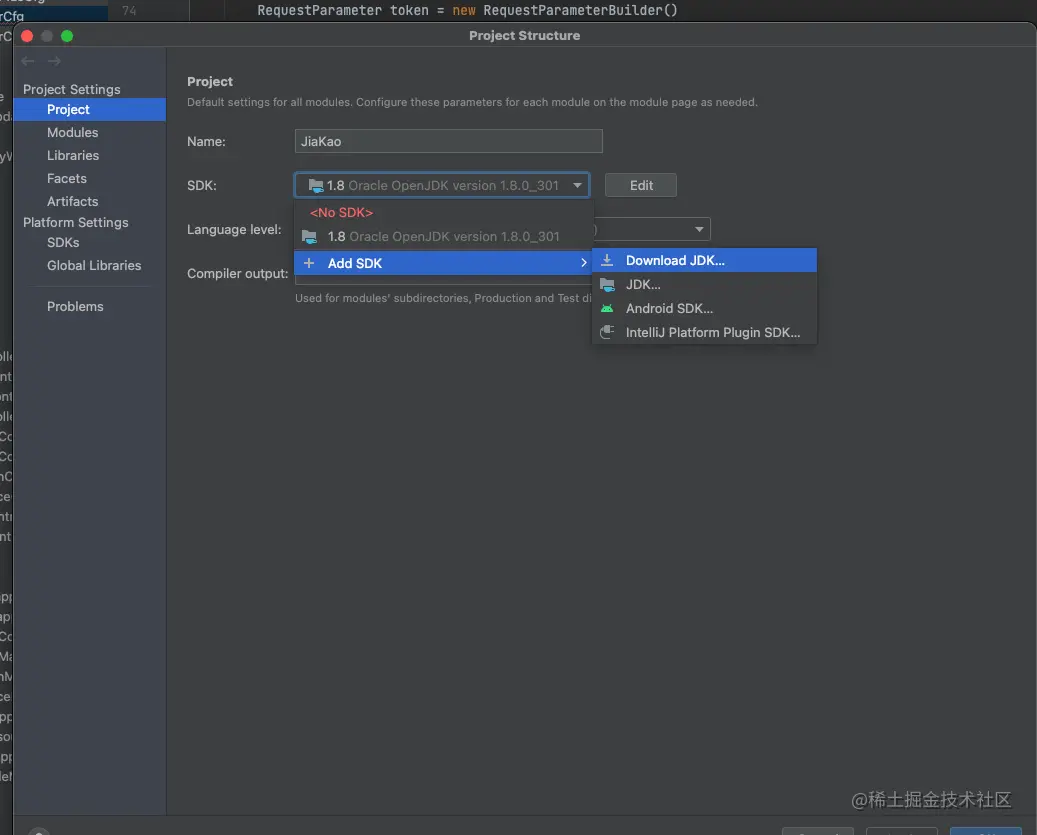
Task: Select 1.8 Oracle OpenJDK from the list
Action: tap(444, 237)
